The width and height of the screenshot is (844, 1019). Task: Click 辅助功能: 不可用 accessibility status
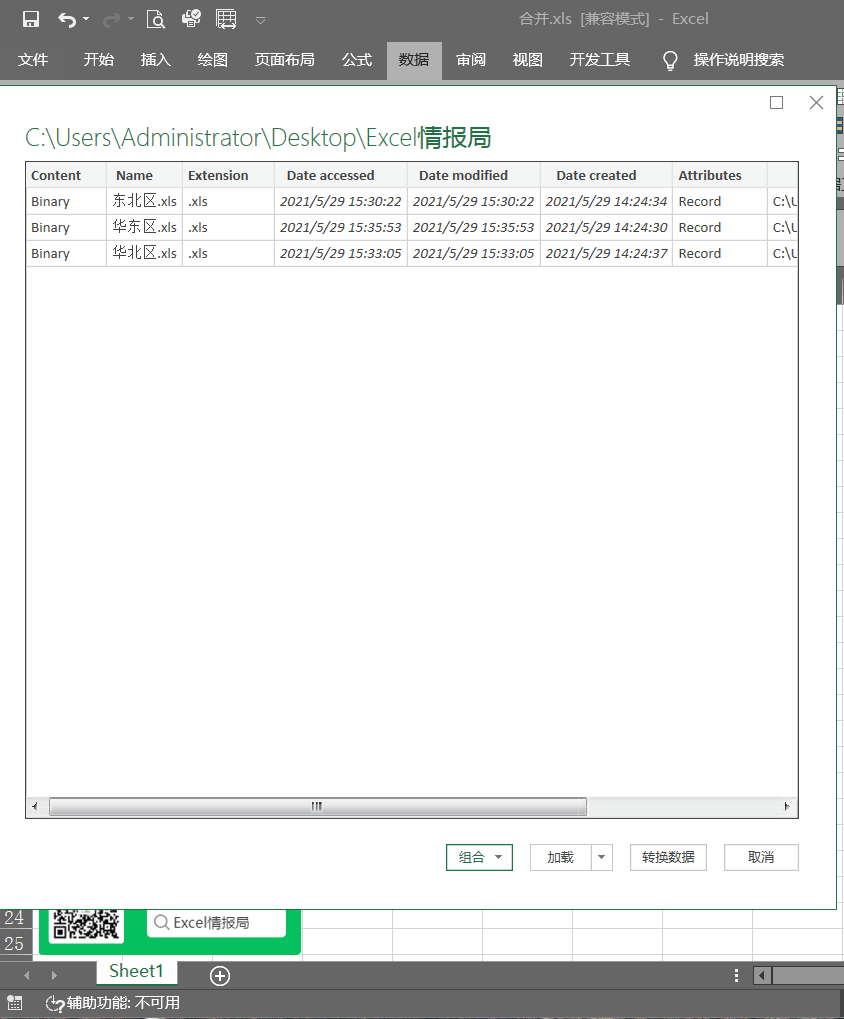[x=113, y=1003]
